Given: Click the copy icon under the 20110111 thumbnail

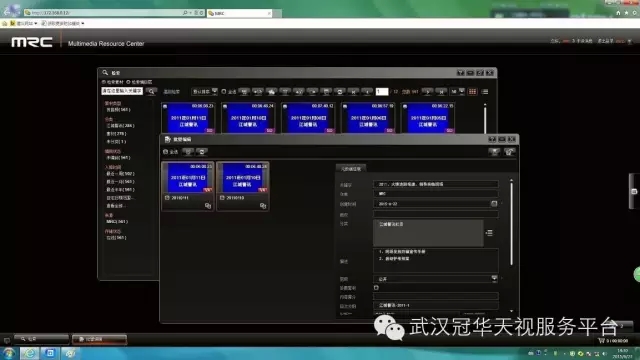Looking at the screenshot, I should point(208,206).
